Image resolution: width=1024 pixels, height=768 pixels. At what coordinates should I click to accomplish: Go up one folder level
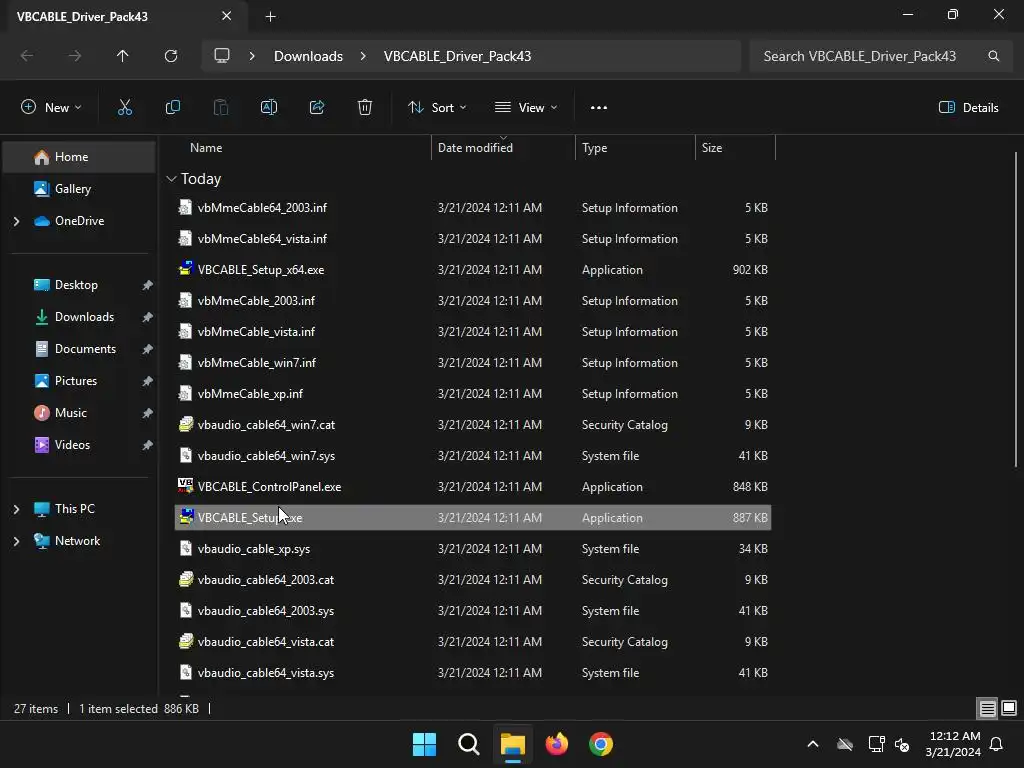click(123, 56)
